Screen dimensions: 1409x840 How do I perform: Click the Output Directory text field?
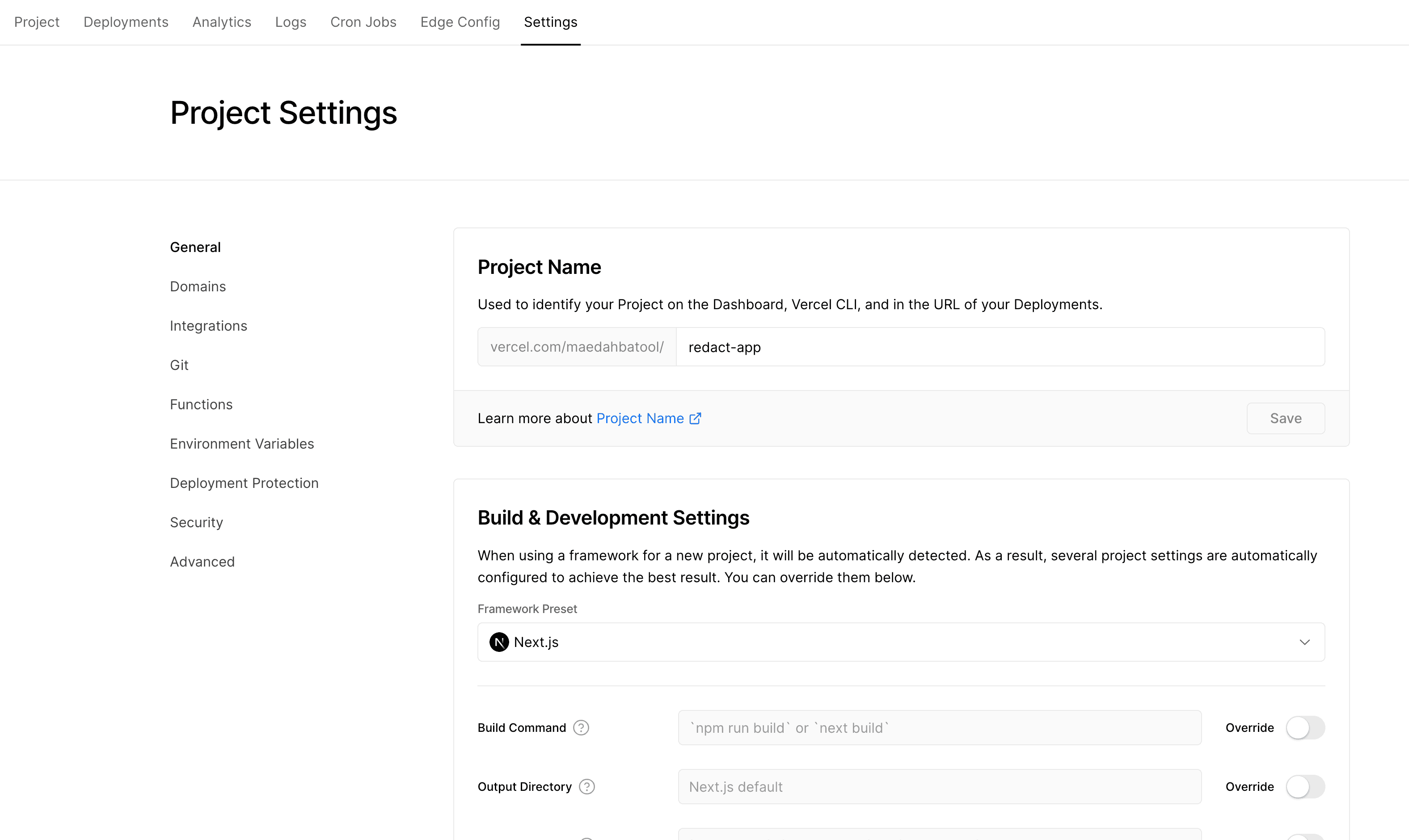click(x=939, y=786)
